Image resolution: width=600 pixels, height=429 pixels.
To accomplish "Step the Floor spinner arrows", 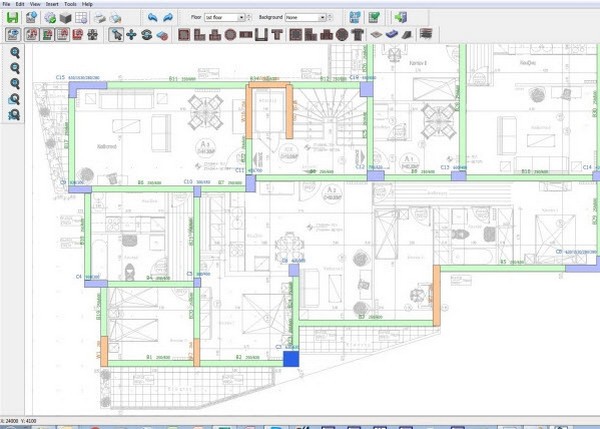I will (x=249, y=18).
